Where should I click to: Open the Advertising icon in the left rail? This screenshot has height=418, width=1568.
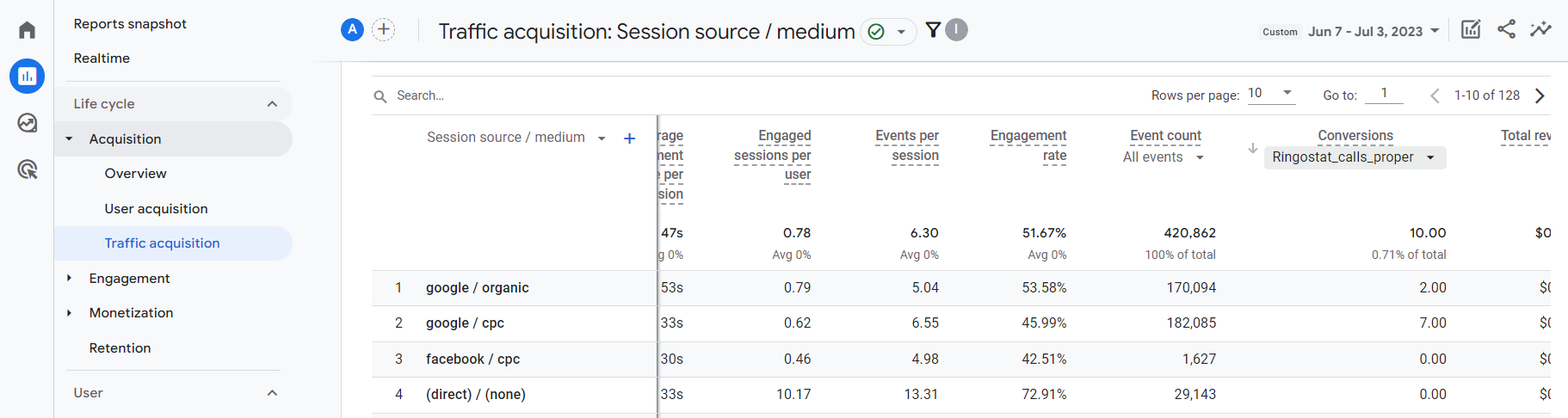(27, 169)
